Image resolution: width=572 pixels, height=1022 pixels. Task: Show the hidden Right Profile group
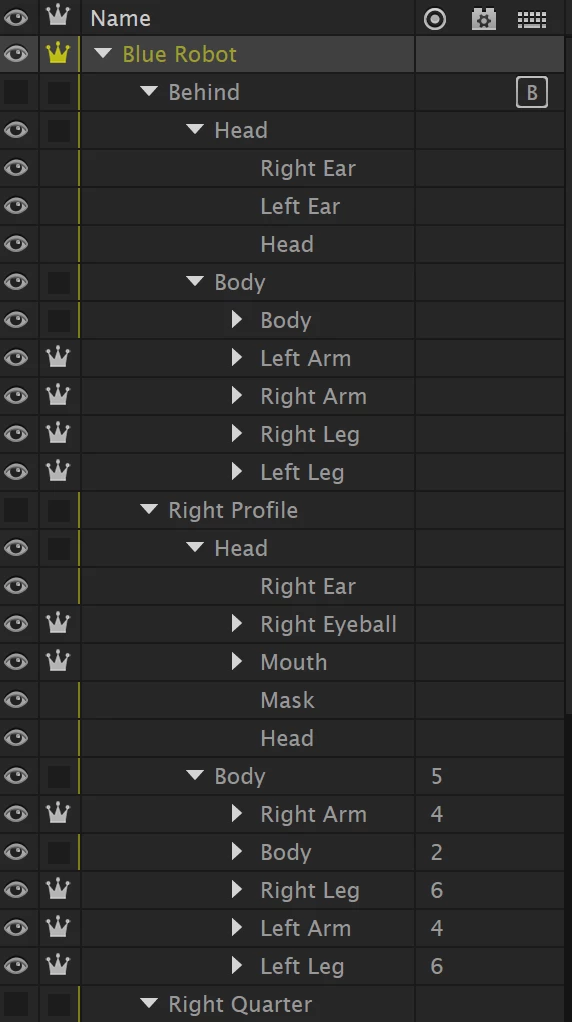pyautogui.click(x=16, y=510)
